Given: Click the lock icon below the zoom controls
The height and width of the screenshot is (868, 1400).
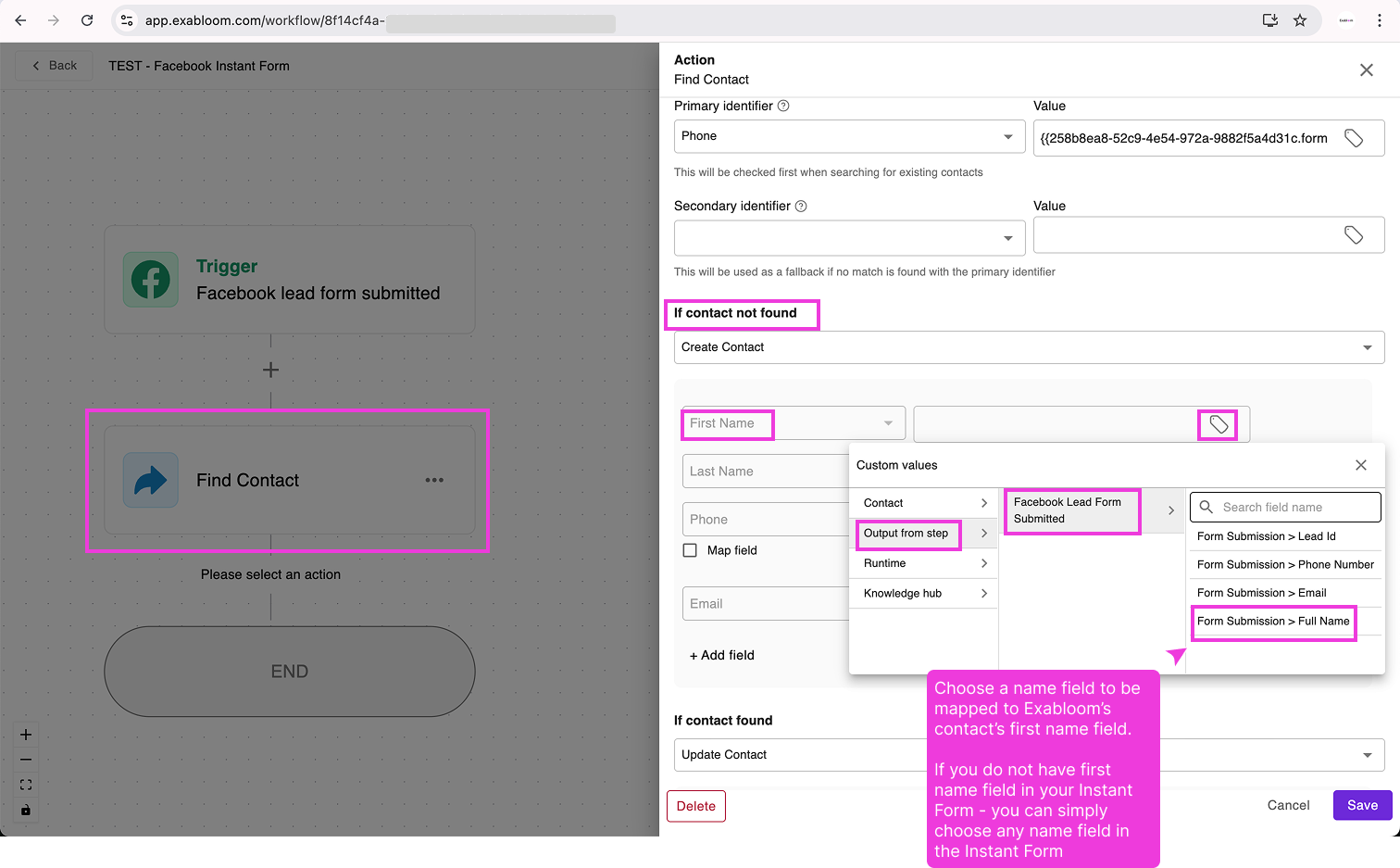Looking at the screenshot, I should (25, 810).
